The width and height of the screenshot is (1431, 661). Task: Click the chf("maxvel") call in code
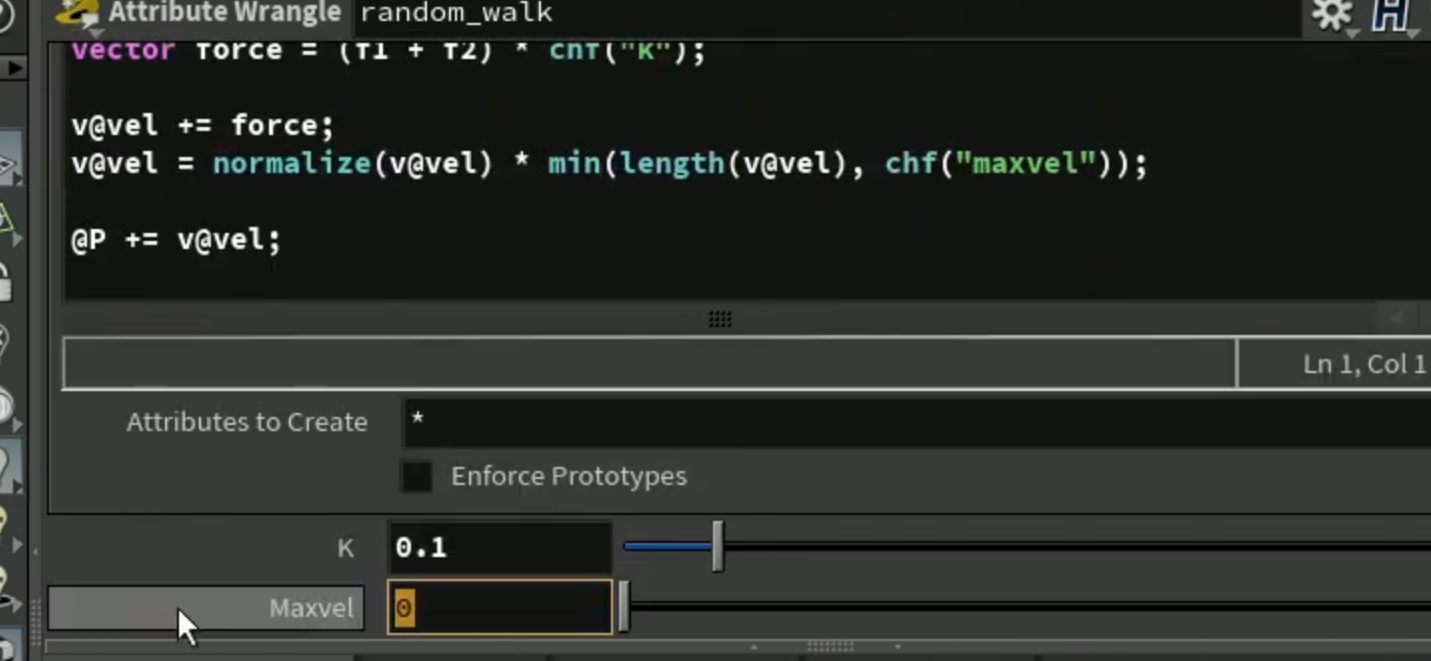[999, 163]
